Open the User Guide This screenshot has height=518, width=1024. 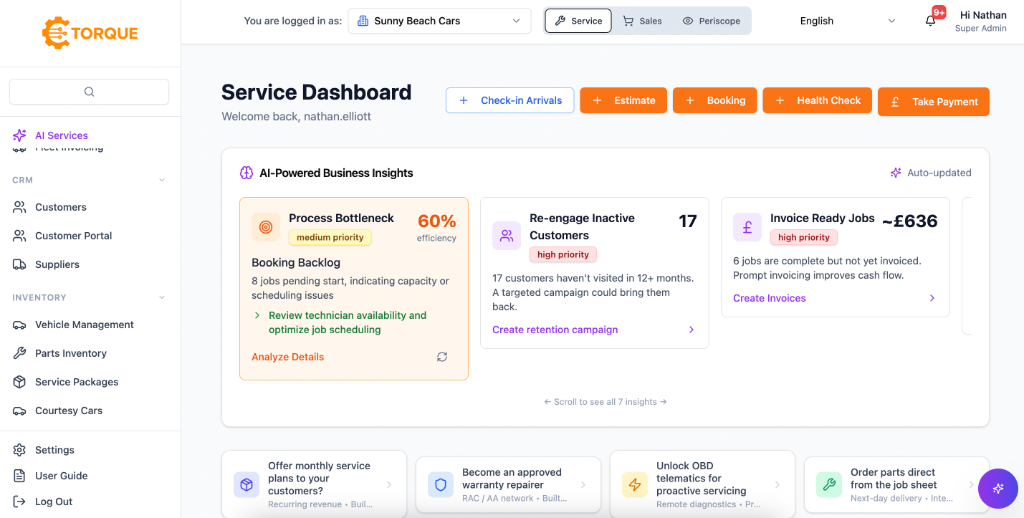pyautogui.click(x=61, y=476)
